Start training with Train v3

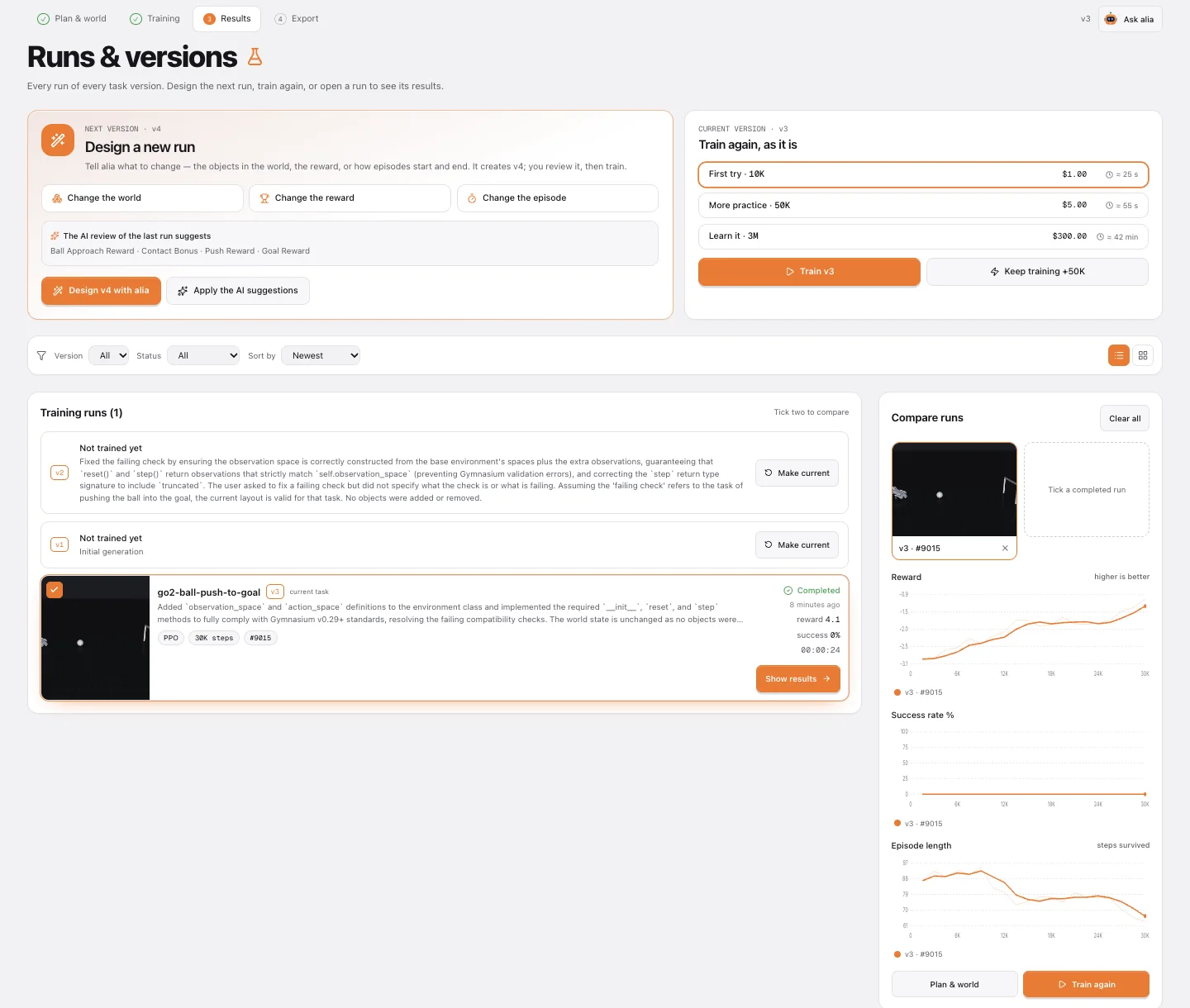[809, 271]
